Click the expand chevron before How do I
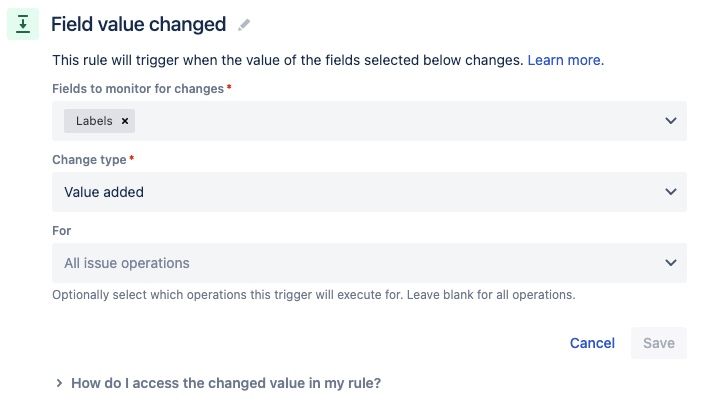This screenshot has width=704, height=407. point(59,383)
